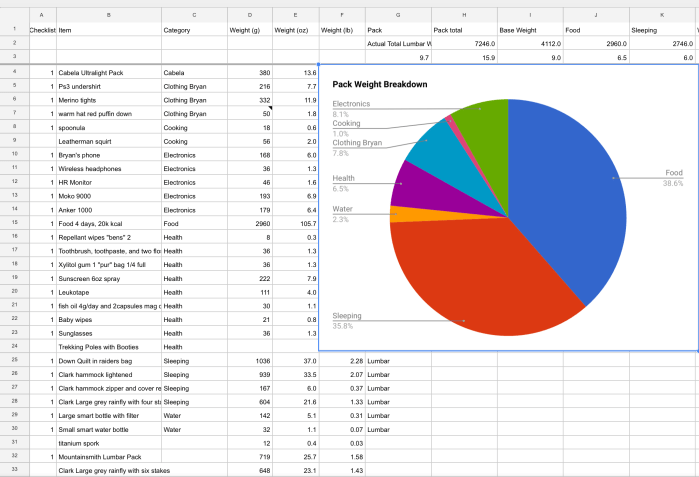Select the Pack Weight Breakdown chart title

pos(380,84)
